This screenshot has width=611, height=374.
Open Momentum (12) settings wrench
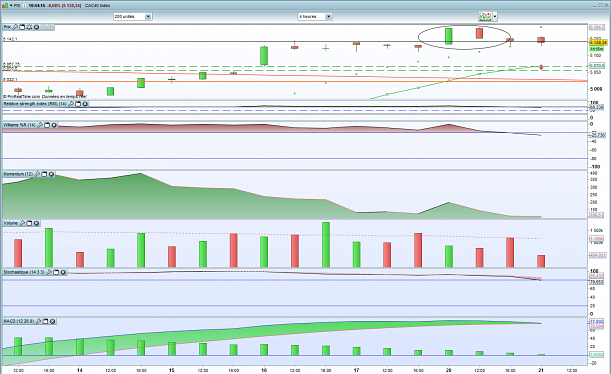pos(37,174)
